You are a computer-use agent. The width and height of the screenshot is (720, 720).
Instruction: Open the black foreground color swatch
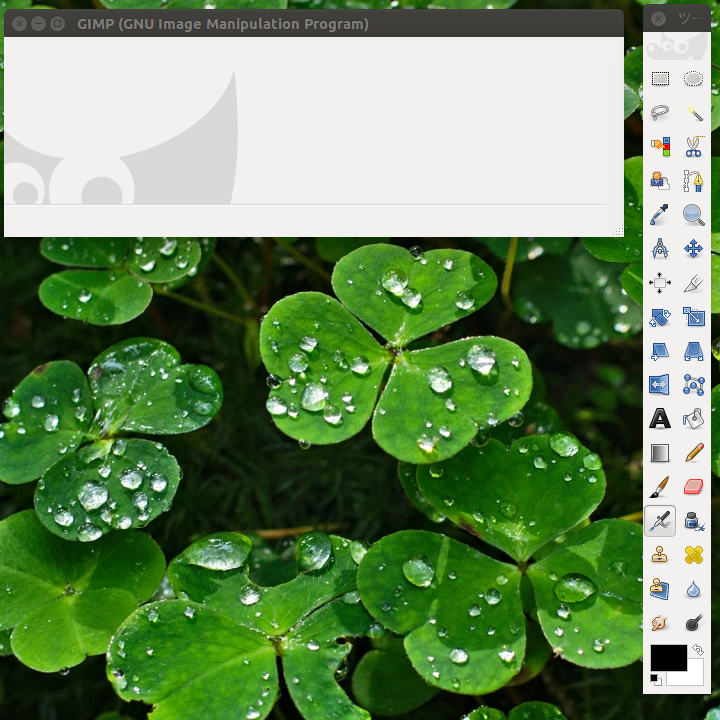(666, 657)
